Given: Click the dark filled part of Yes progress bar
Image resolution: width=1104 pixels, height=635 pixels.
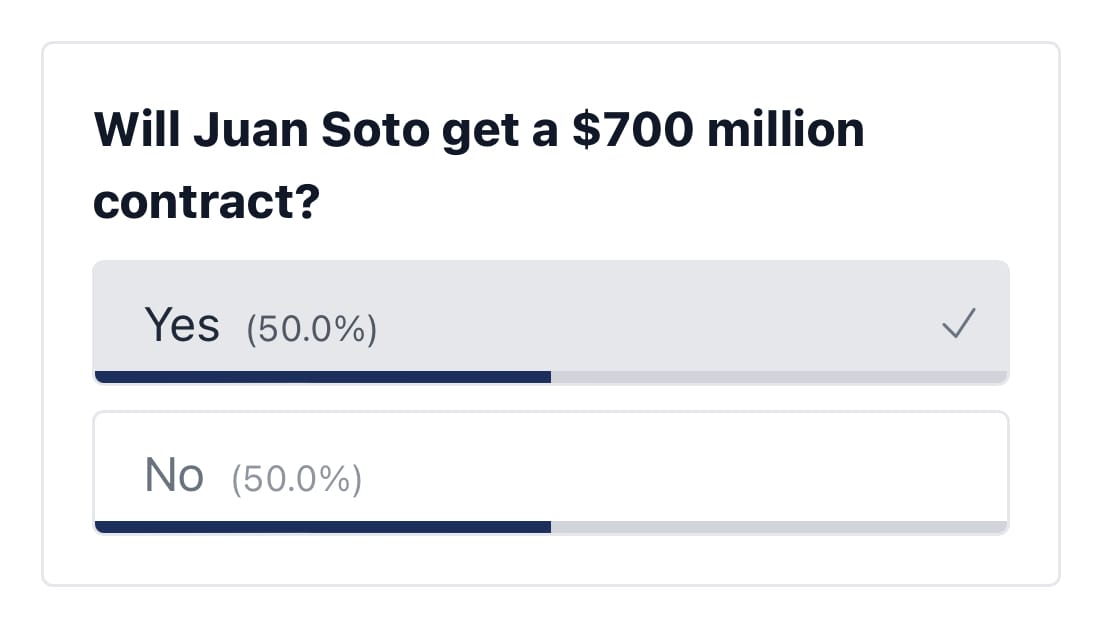Looking at the screenshot, I should [322, 377].
